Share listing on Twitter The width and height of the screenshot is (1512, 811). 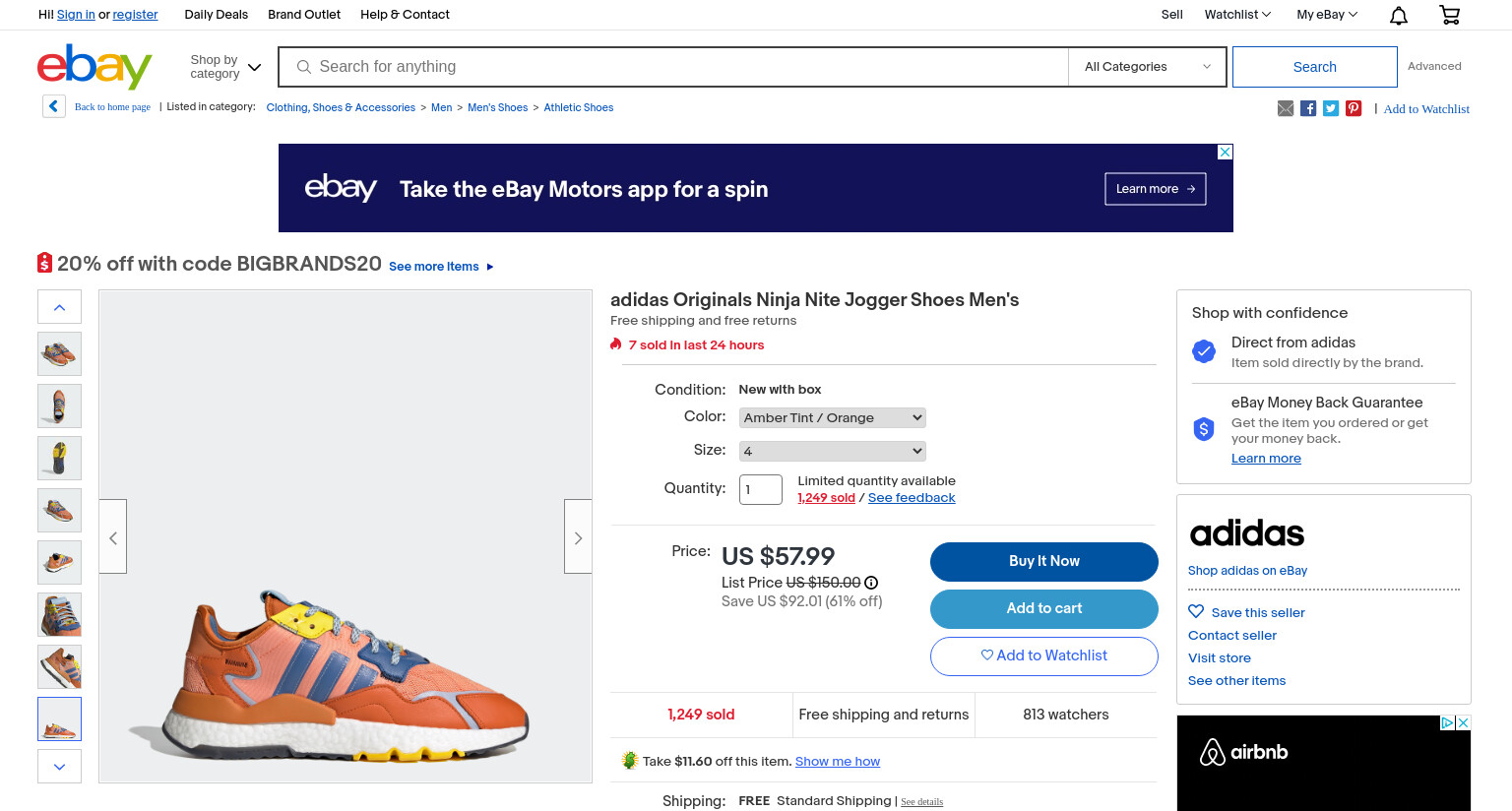(1331, 108)
